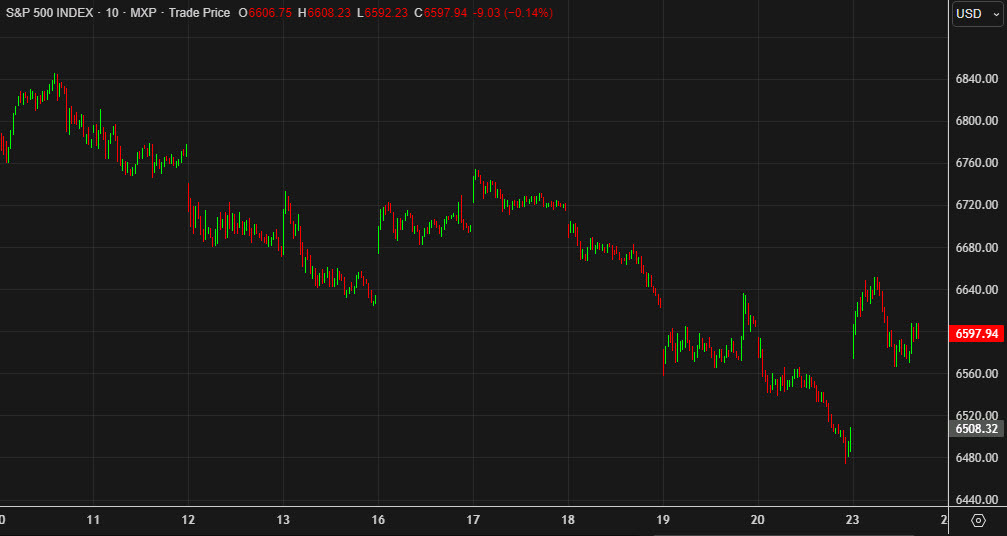Click the MXP exchange label

(143, 13)
